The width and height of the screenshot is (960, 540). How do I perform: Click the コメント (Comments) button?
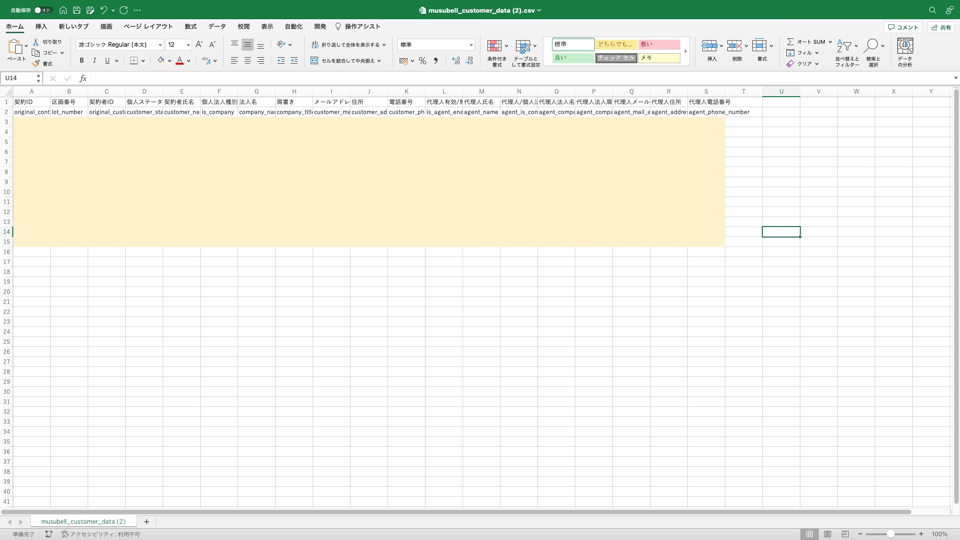point(903,27)
